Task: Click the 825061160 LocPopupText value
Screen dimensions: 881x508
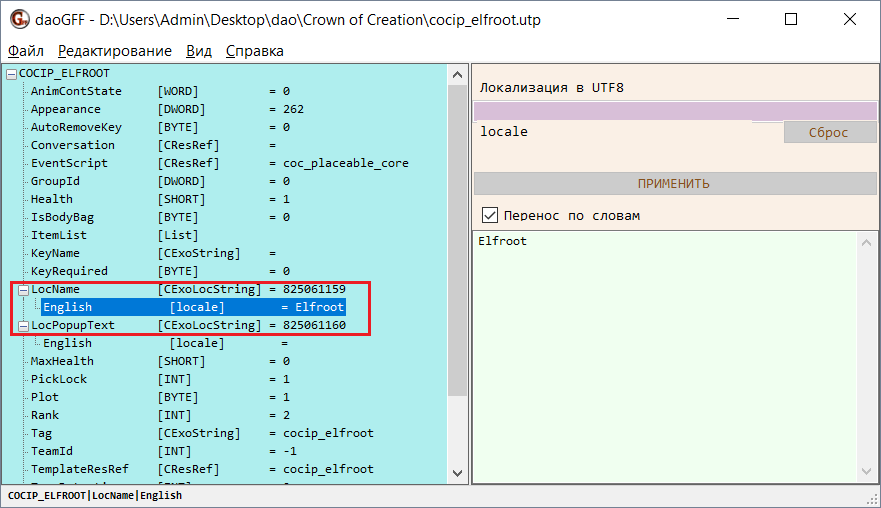Action: tap(314, 325)
